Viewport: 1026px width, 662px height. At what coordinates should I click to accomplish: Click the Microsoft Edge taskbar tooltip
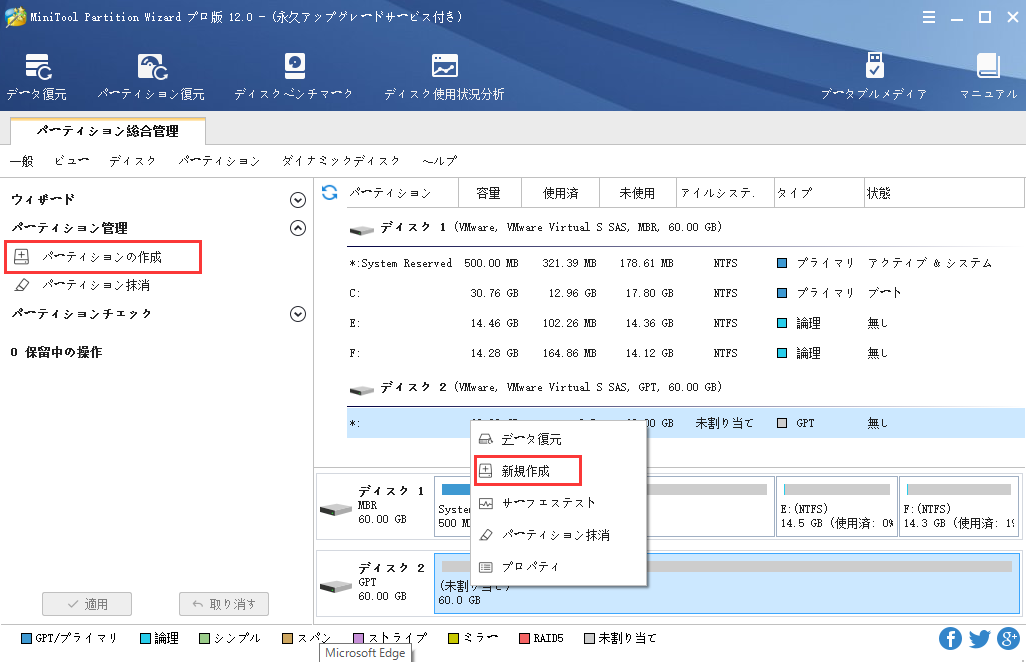pos(365,653)
